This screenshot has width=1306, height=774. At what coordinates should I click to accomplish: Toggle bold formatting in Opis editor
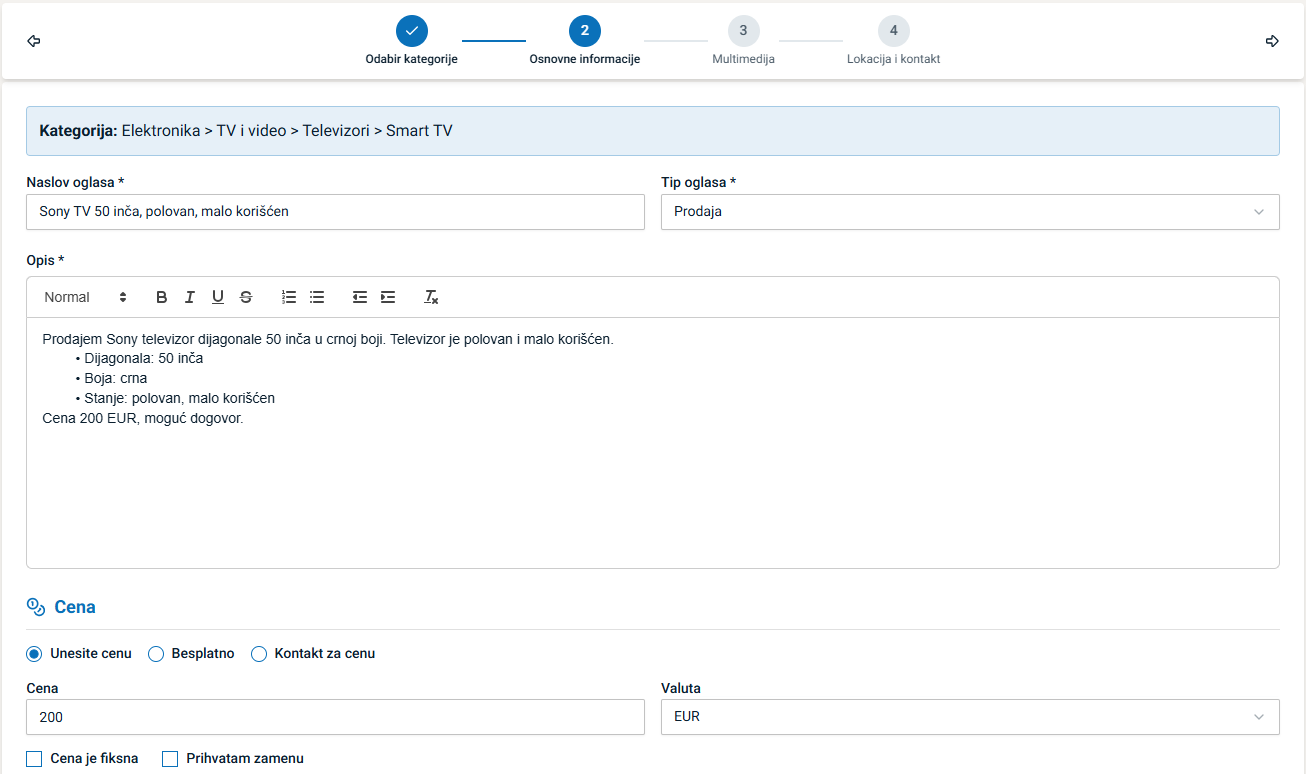coord(161,297)
